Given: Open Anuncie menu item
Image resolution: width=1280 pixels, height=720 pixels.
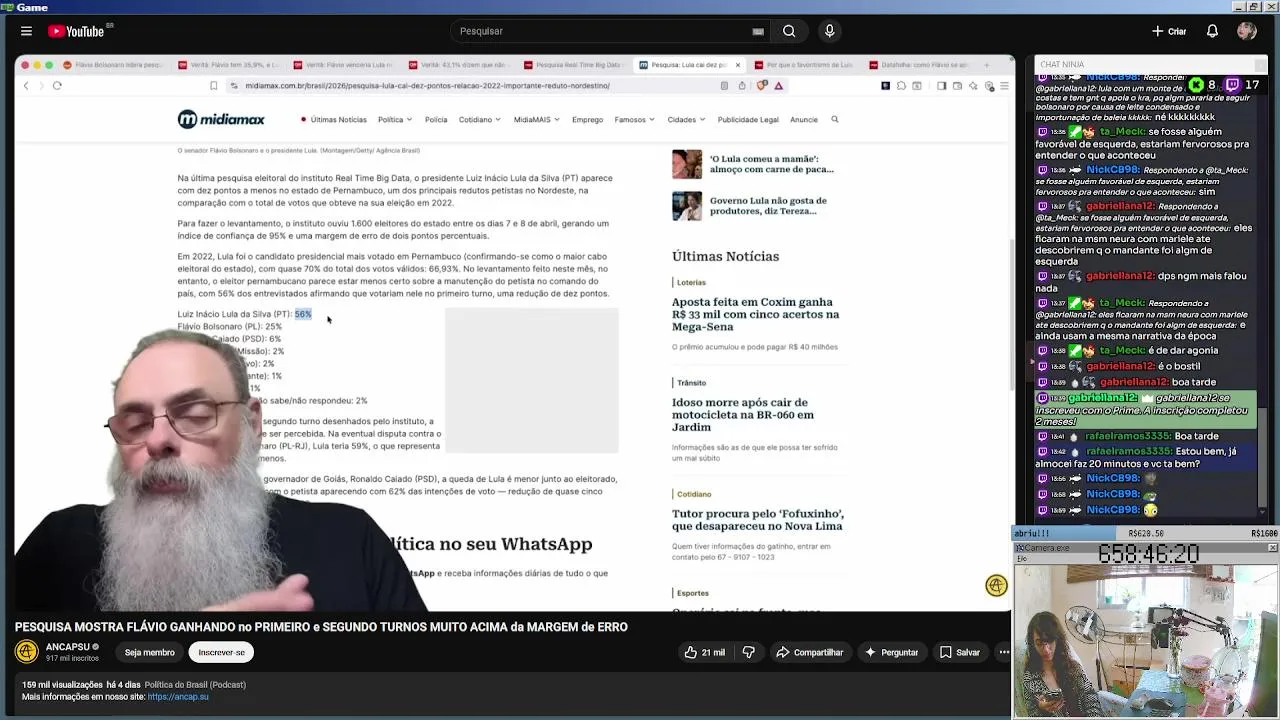Looking at the screenshot, I should [x=804, y=120].
